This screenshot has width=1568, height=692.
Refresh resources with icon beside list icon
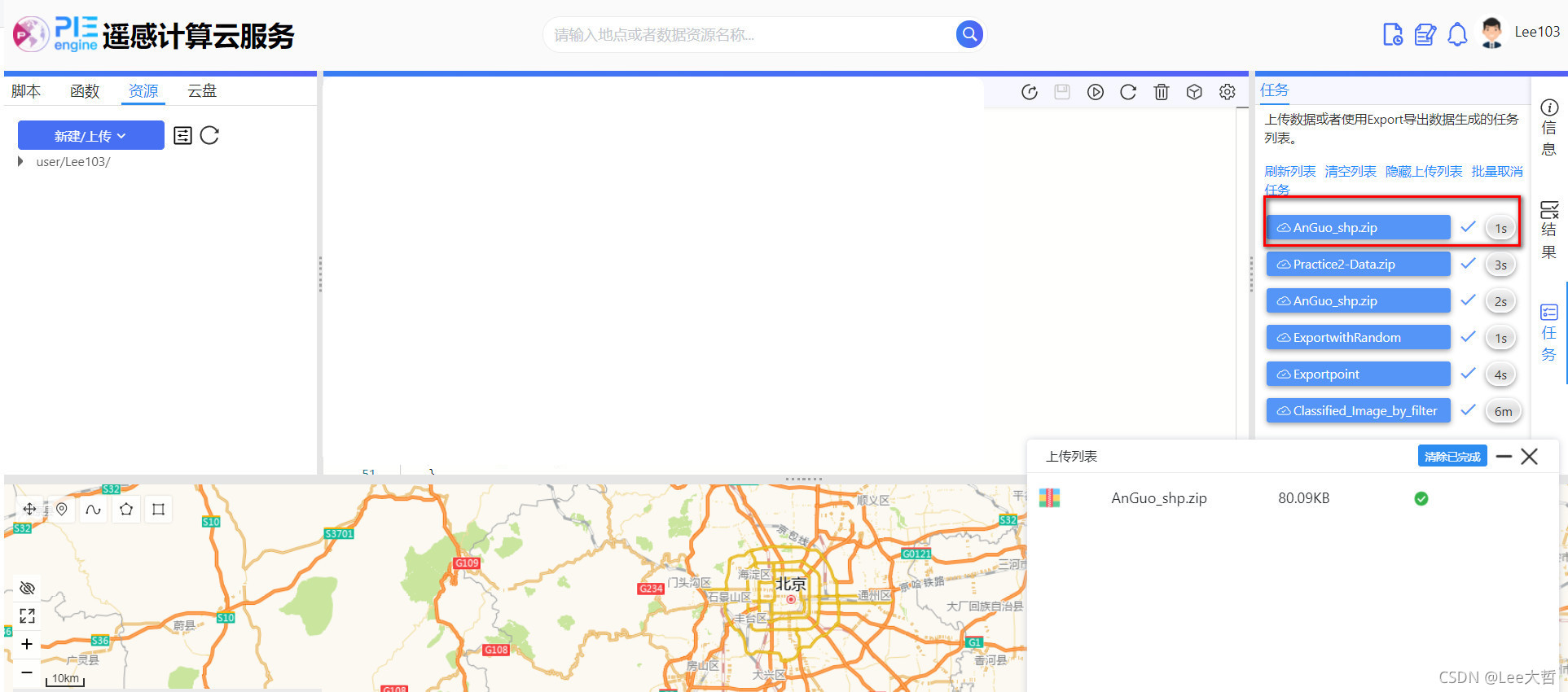(209, 135)
